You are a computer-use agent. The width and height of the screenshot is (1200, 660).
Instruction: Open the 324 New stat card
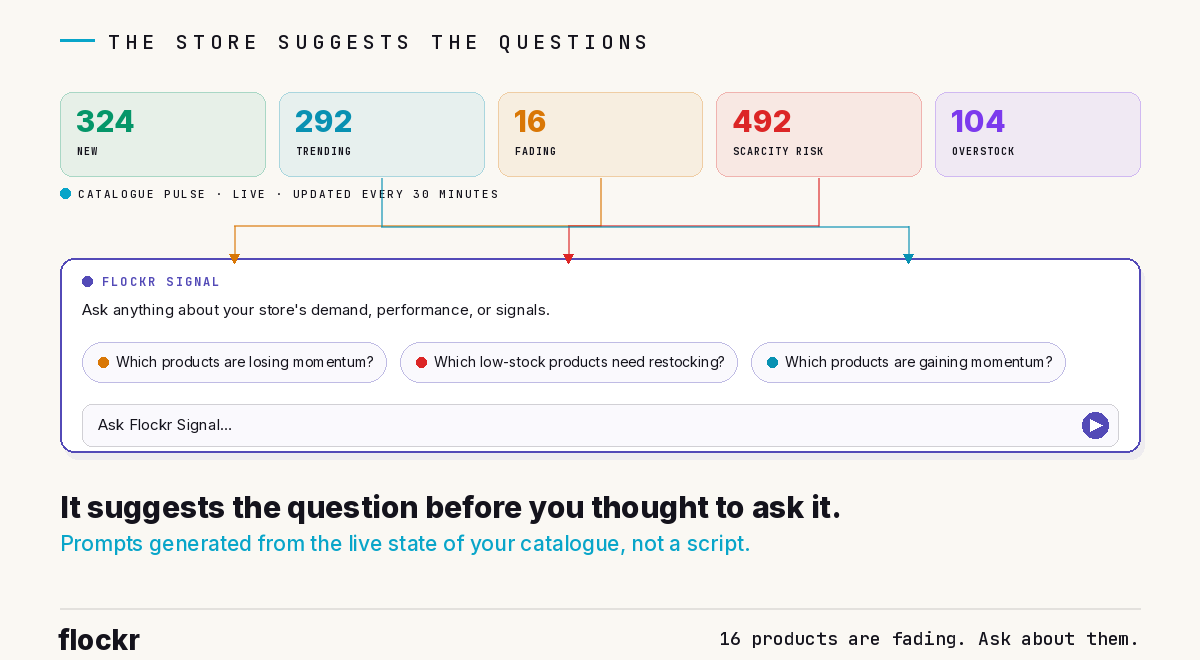[163, 134]
